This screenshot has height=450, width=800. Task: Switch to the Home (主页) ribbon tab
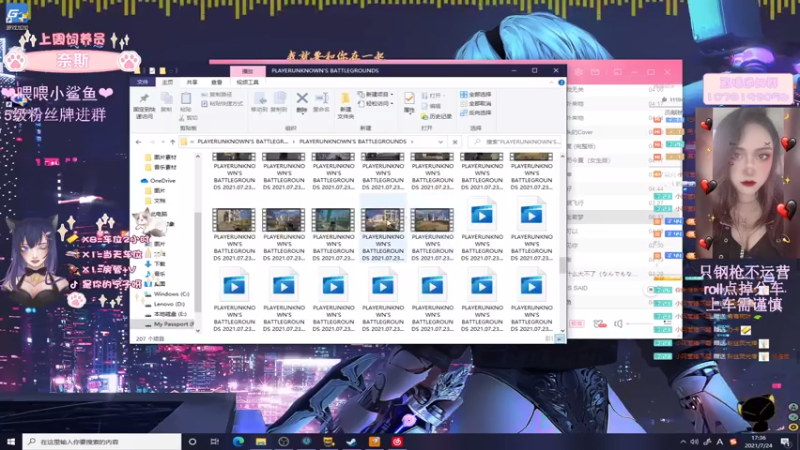[x=167, y=82]
